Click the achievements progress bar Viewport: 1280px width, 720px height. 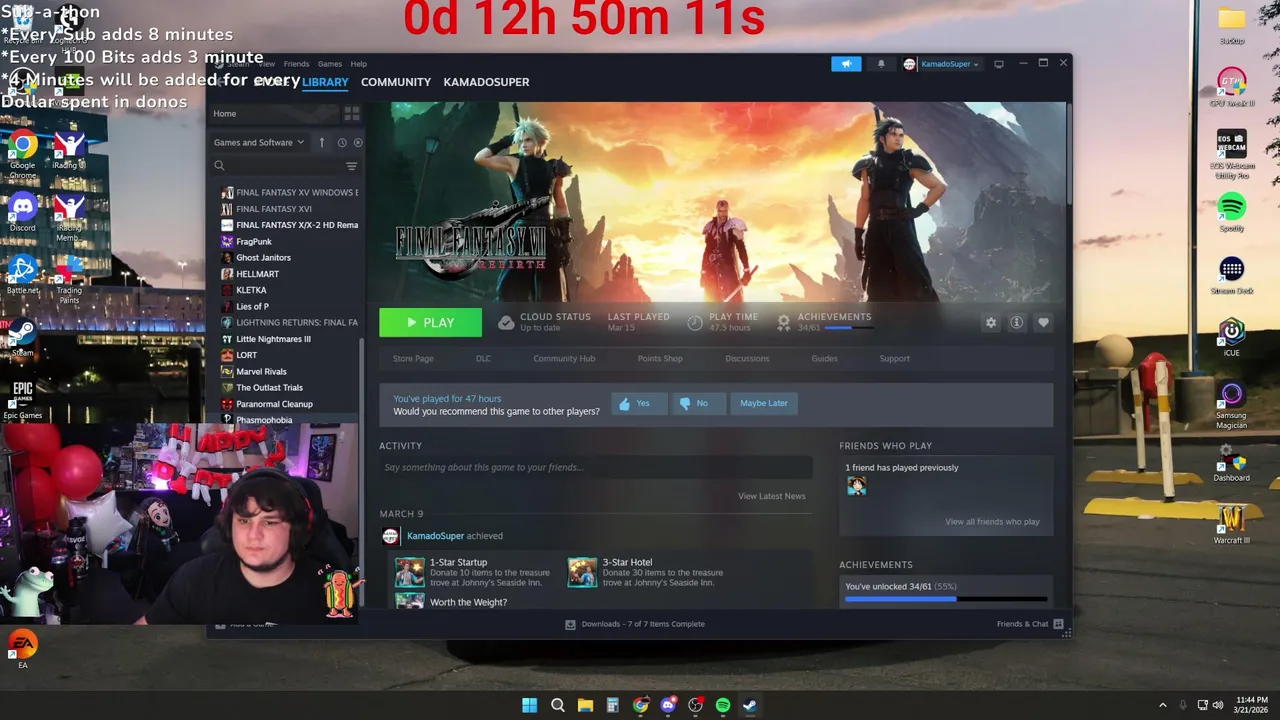(946, 599)
